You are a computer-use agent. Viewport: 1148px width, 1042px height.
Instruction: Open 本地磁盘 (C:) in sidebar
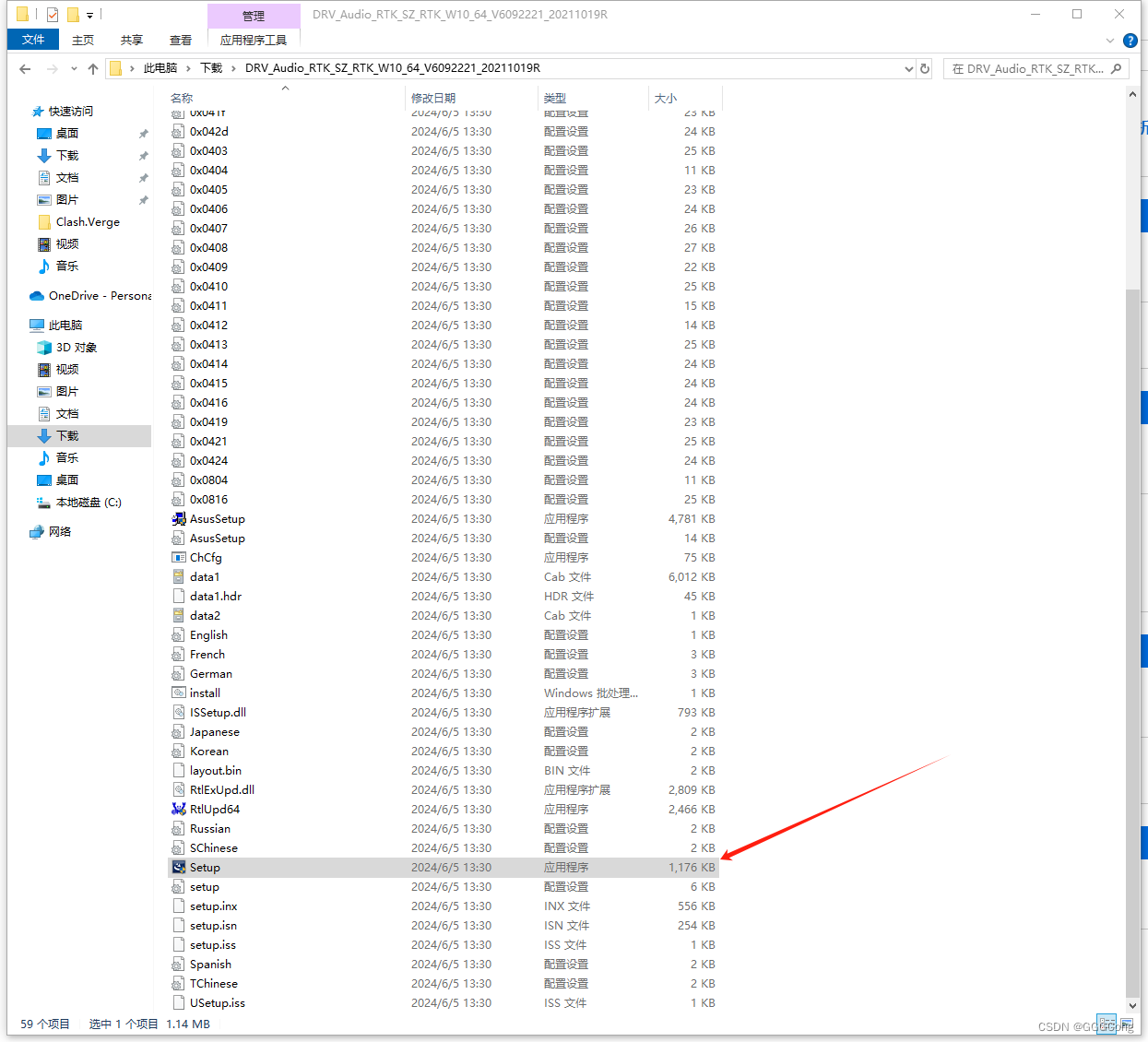[89, 503]
